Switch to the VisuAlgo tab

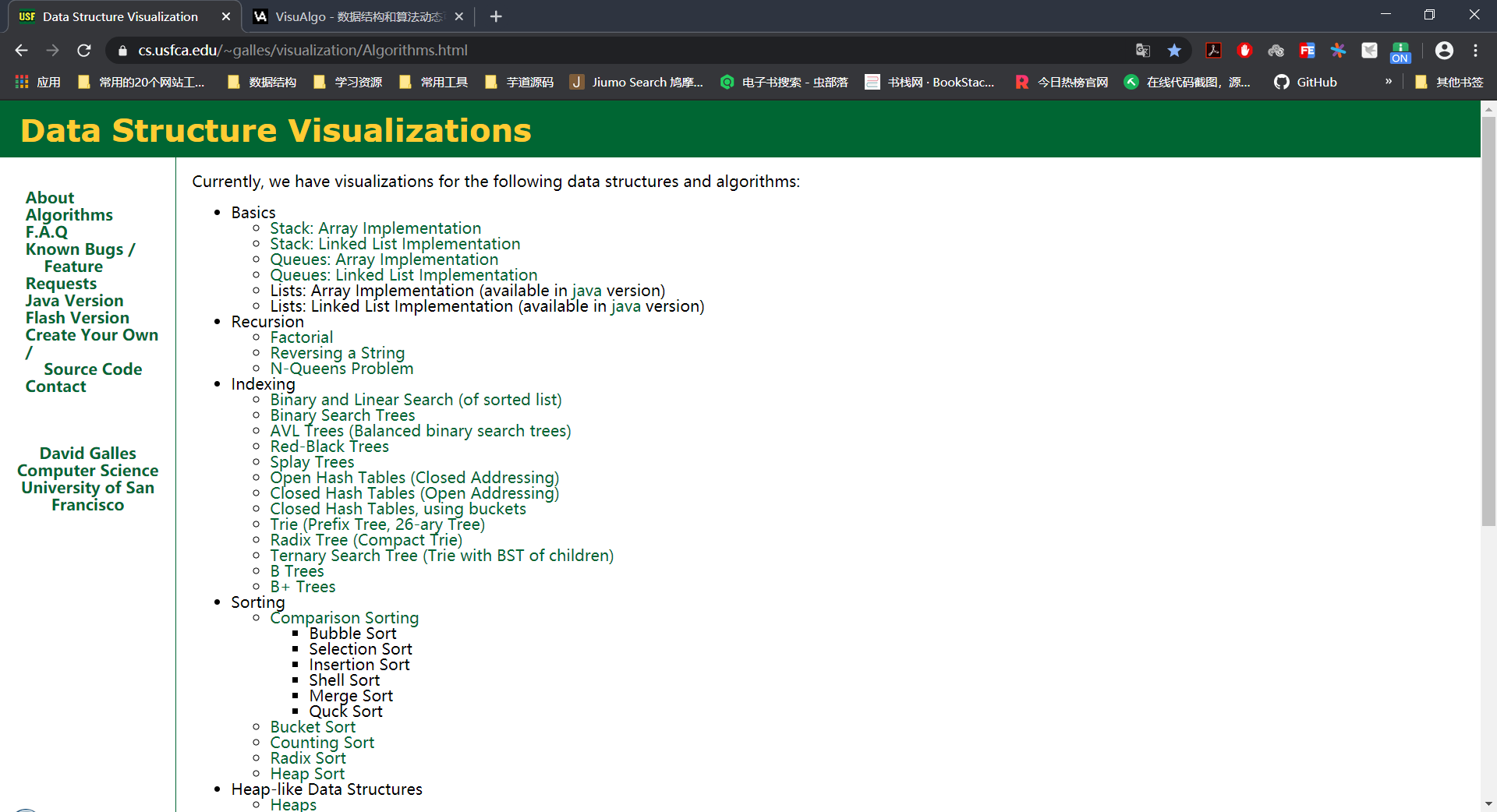(359, 16)
